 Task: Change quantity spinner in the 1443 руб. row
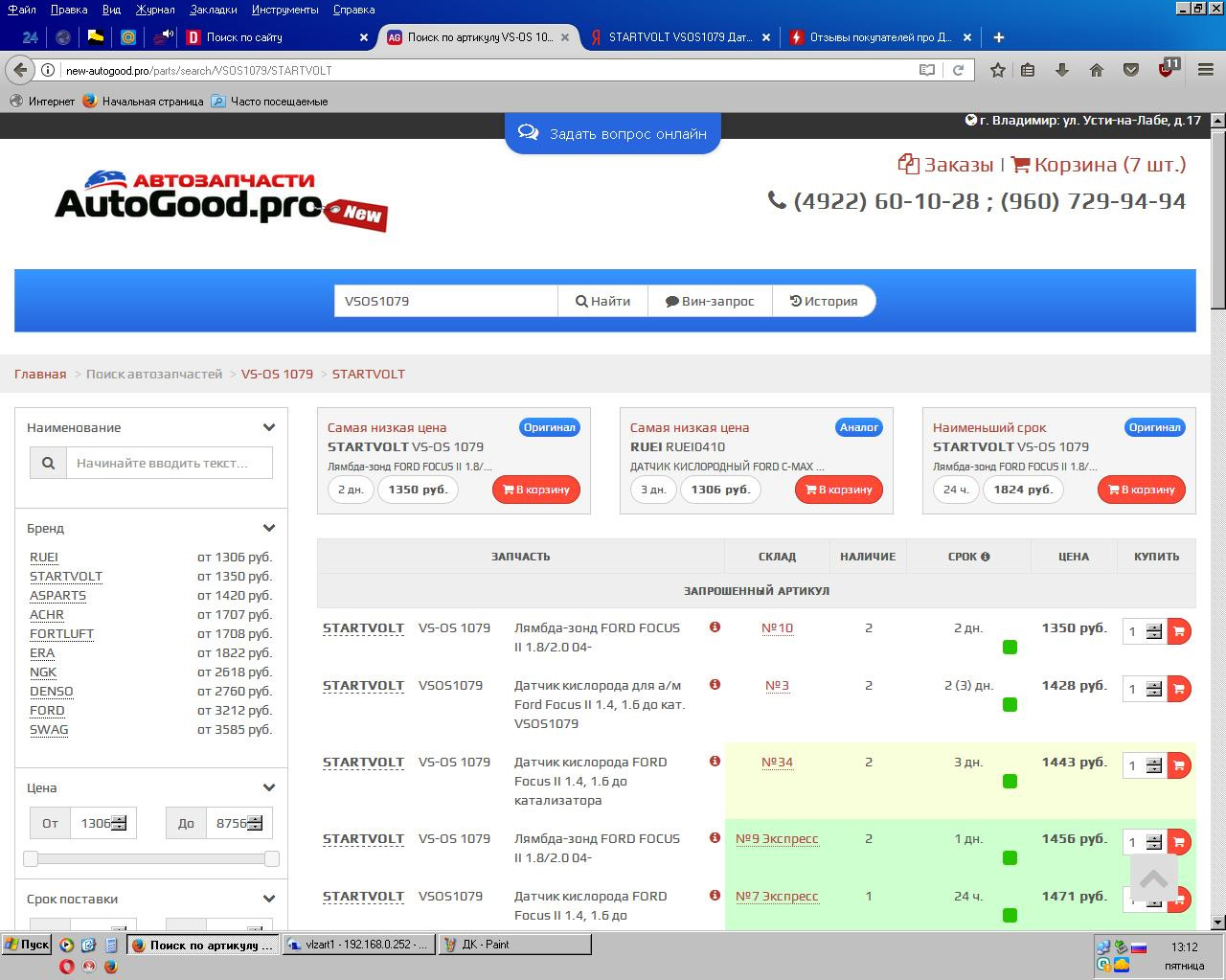tap(1154, 765)
